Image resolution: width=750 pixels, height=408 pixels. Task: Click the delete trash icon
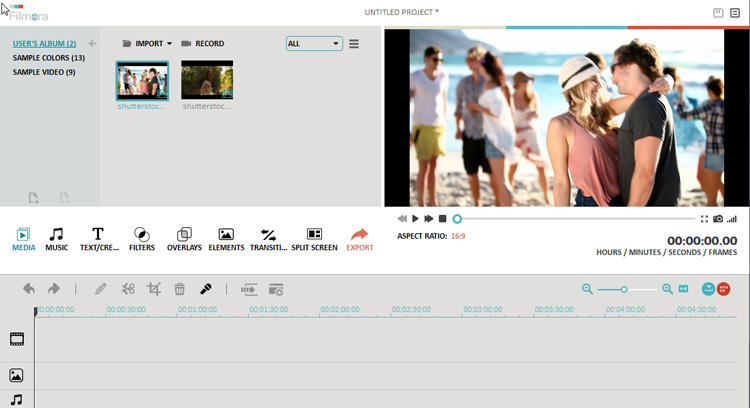click(x=179, y=289)
